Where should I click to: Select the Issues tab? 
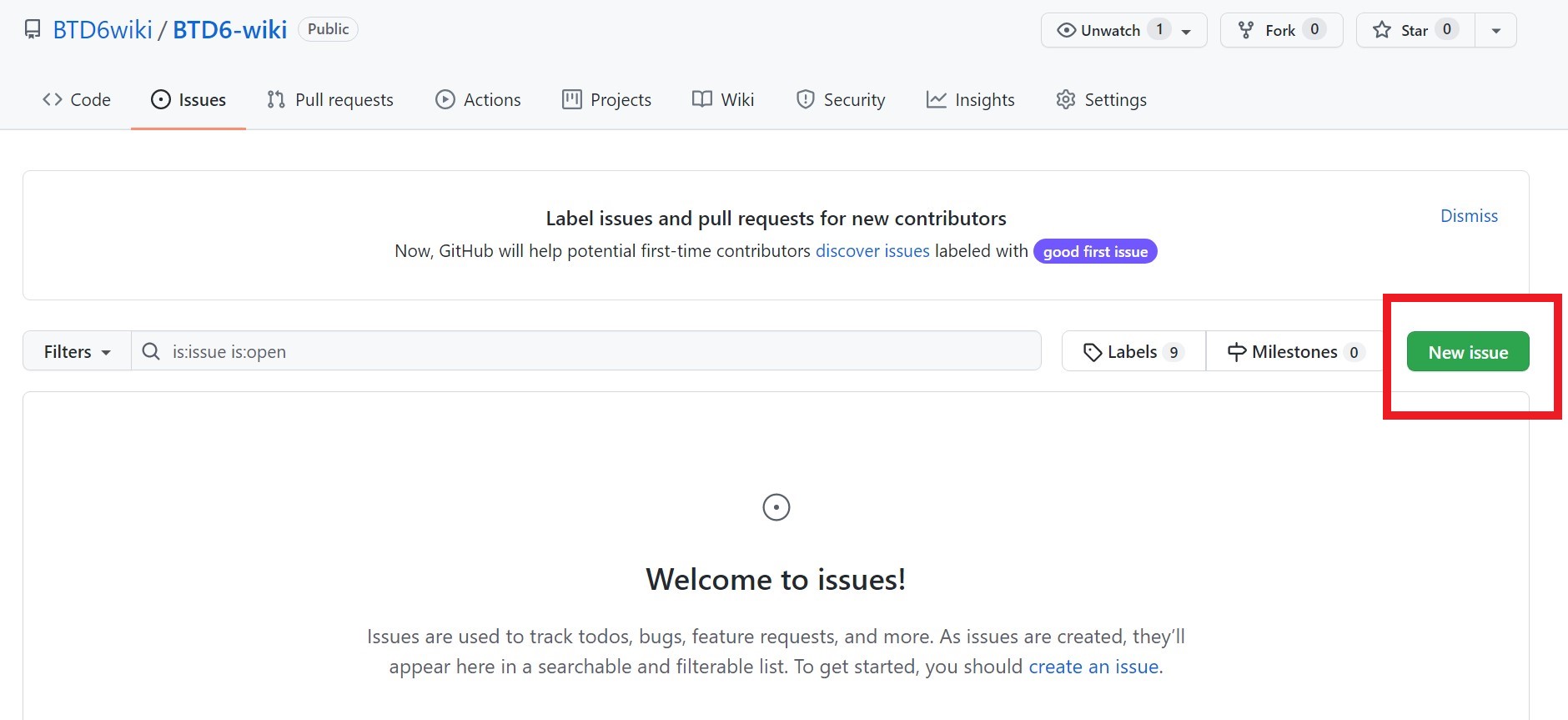pyautogui.click(x=188, y=100)
